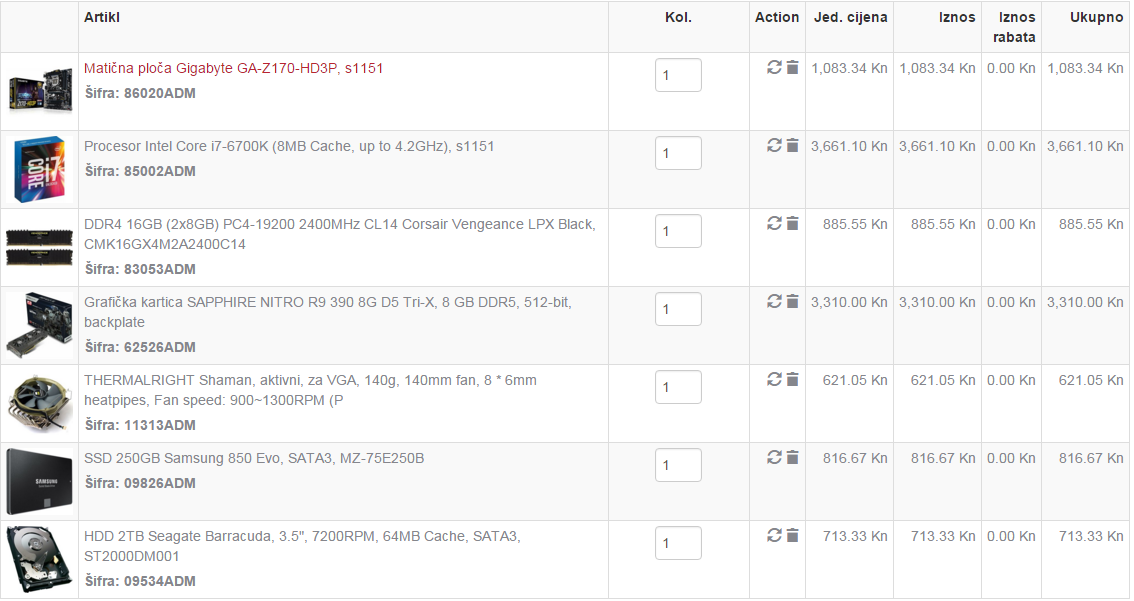
Task: Delete the SAPPHIRE NITRO graphics card row
Action: click(792, 301)
